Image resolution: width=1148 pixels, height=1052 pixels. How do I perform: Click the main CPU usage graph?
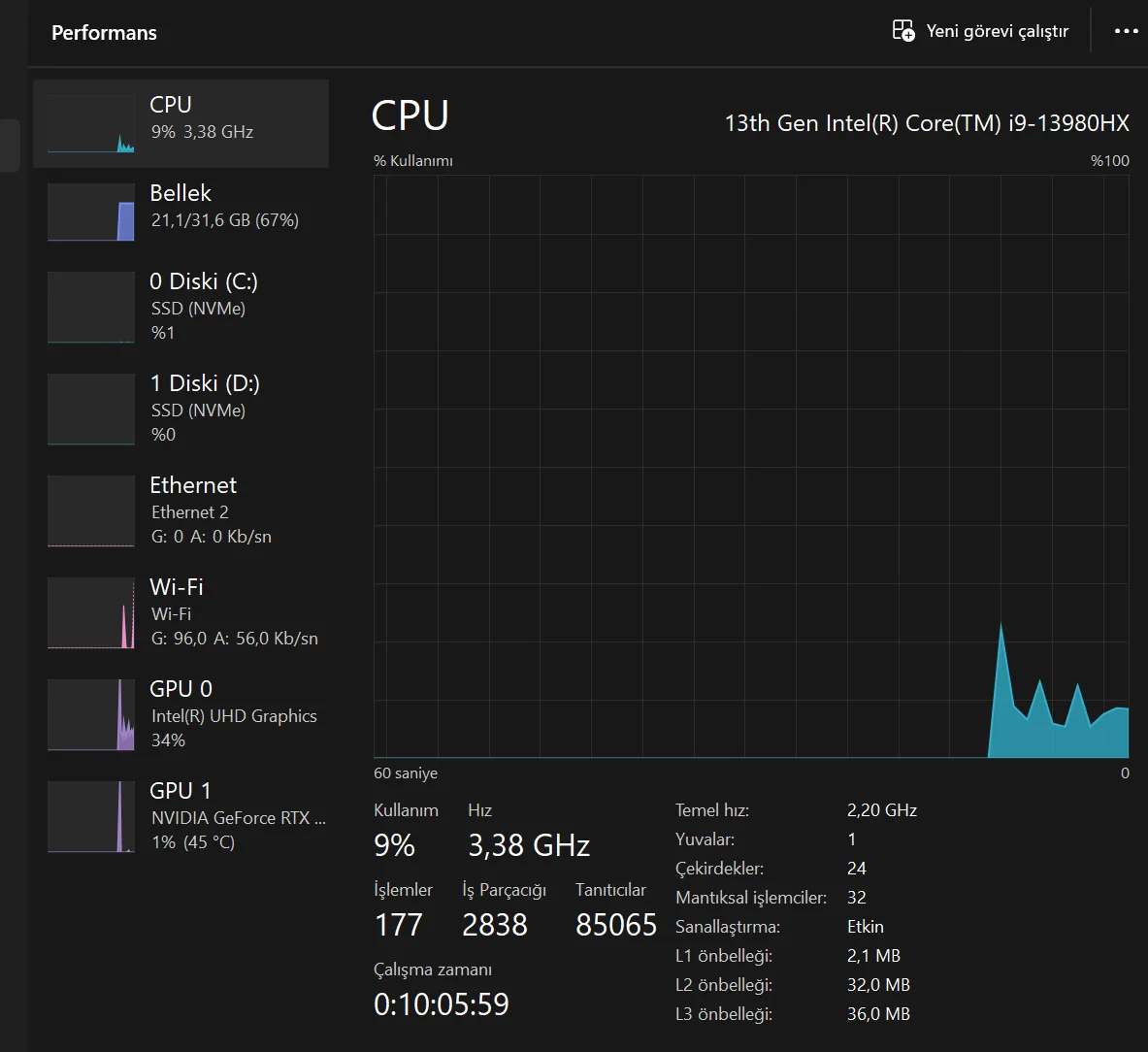pos(751,467)
